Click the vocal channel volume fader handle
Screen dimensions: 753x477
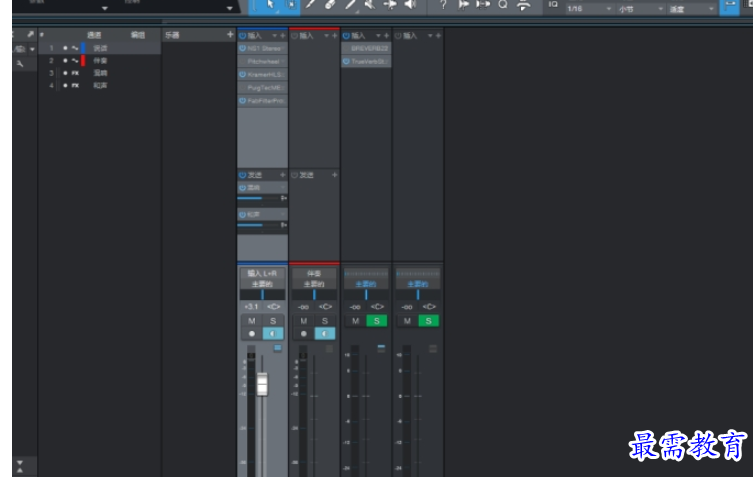[x=262, y=384]
